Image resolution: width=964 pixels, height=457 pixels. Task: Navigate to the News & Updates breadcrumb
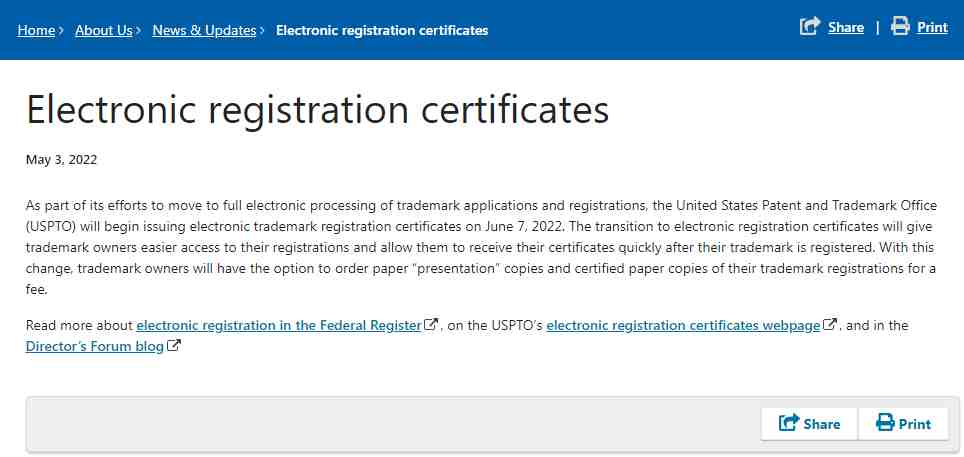pos(204,30)
